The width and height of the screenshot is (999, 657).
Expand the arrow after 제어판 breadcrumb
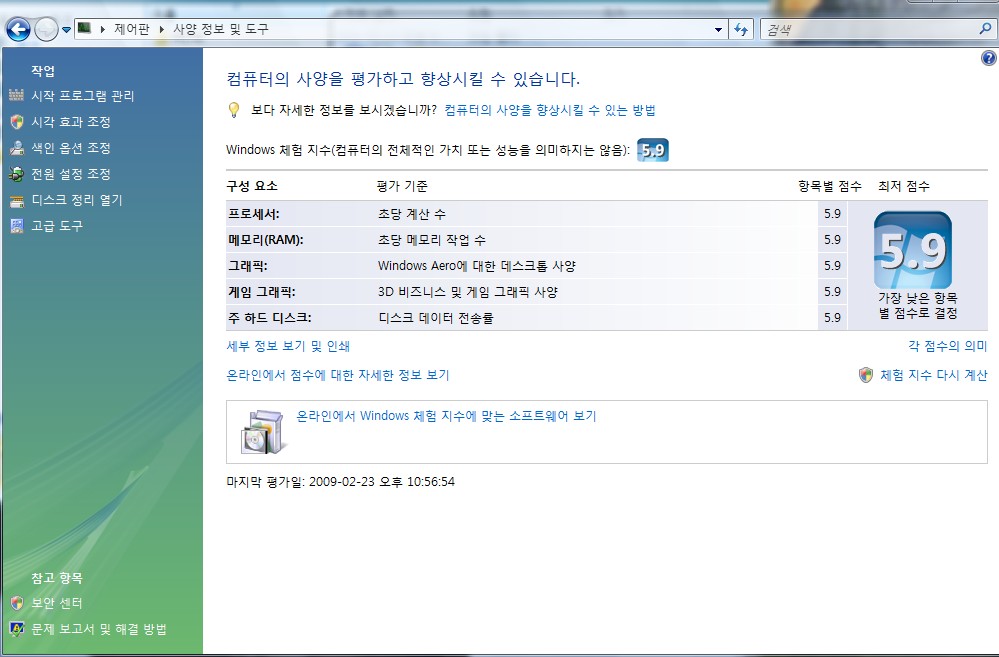coord(162,29)
